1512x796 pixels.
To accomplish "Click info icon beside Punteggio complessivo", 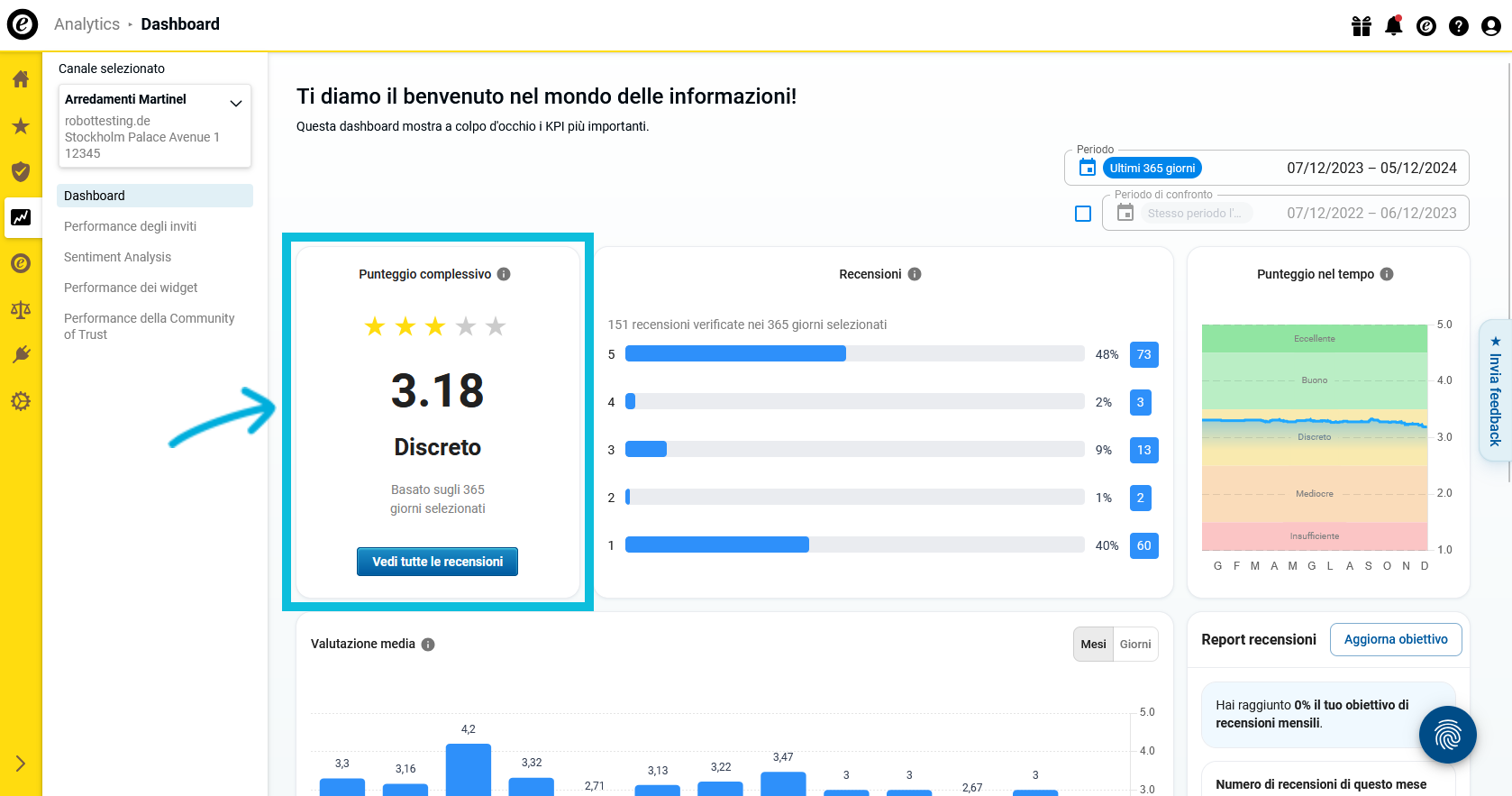I will click(x=504, y=274).
